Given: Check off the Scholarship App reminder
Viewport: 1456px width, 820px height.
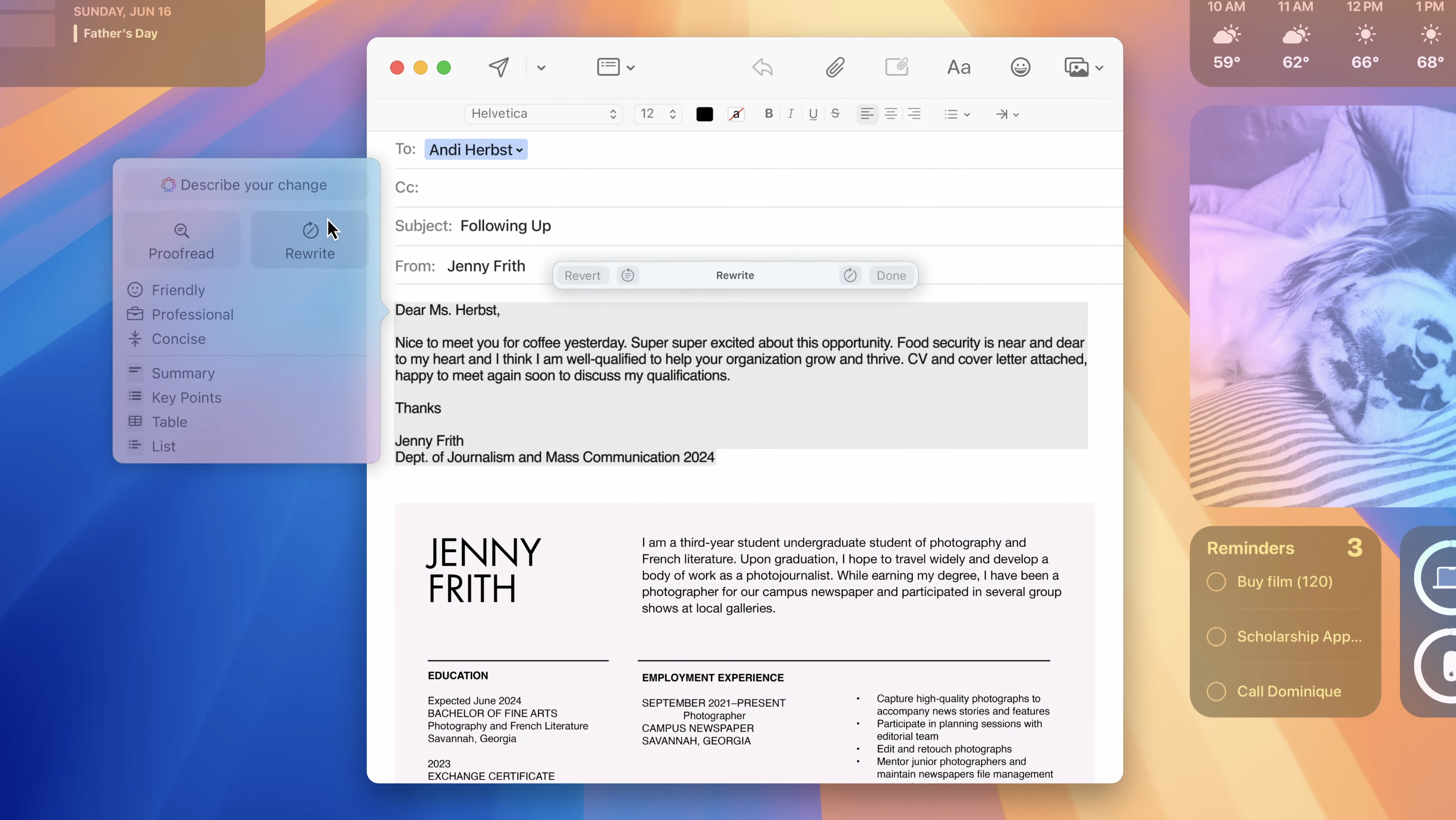Looking at the screenshot, I should coord(1216,636).
